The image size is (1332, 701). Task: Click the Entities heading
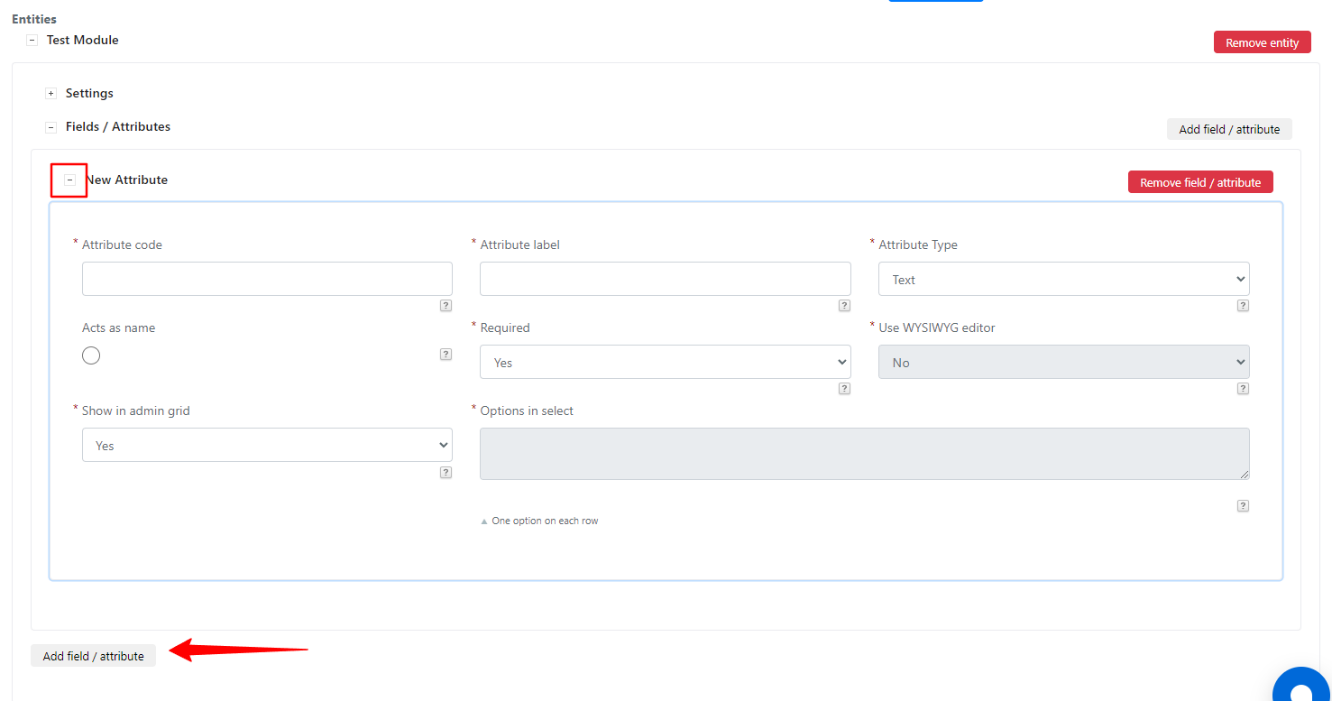34,19
